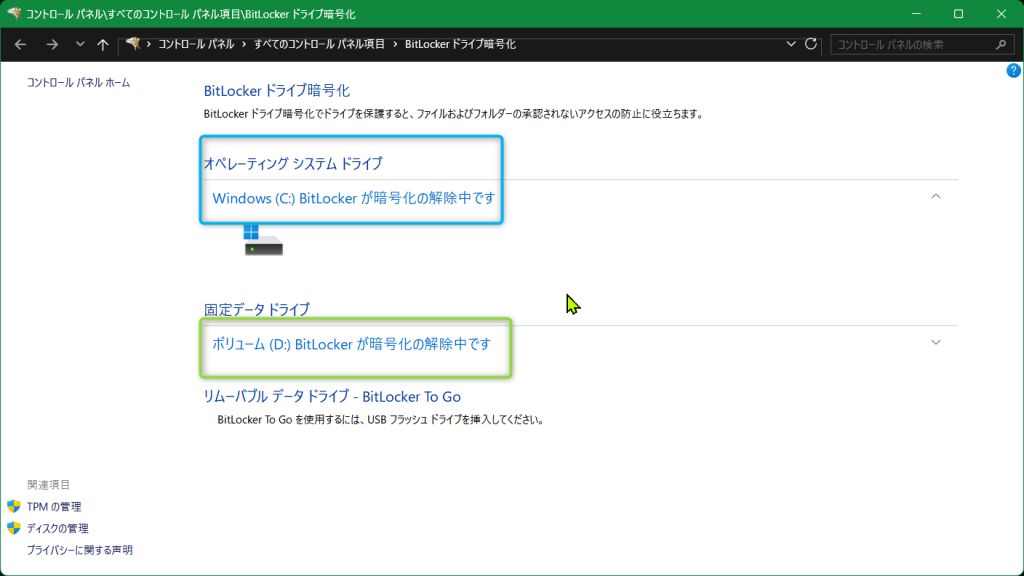
Task: Open help with the blue question icon
Action: click(x=1013, y=71)
